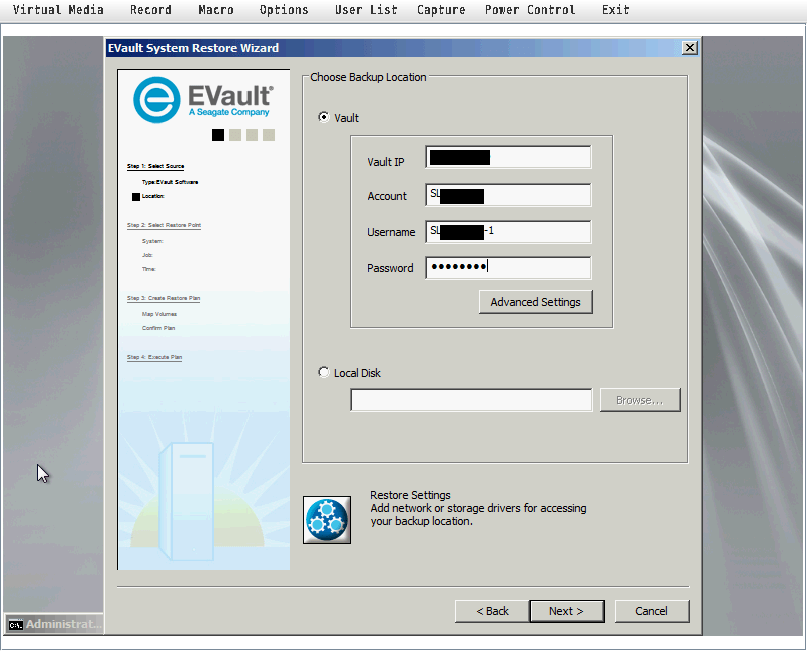807x651 pixels.
Task: Click the Next > button
Action: point(567,611)
